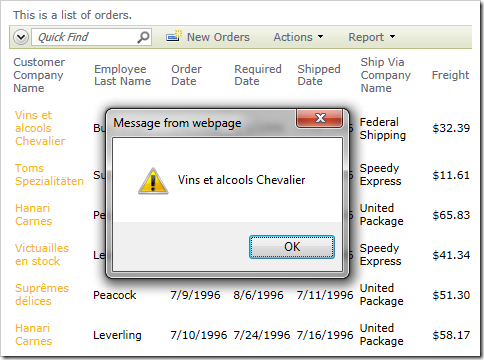Click the Quick Find magnifier icon
The image size is (484, 360).
[143, 37]
